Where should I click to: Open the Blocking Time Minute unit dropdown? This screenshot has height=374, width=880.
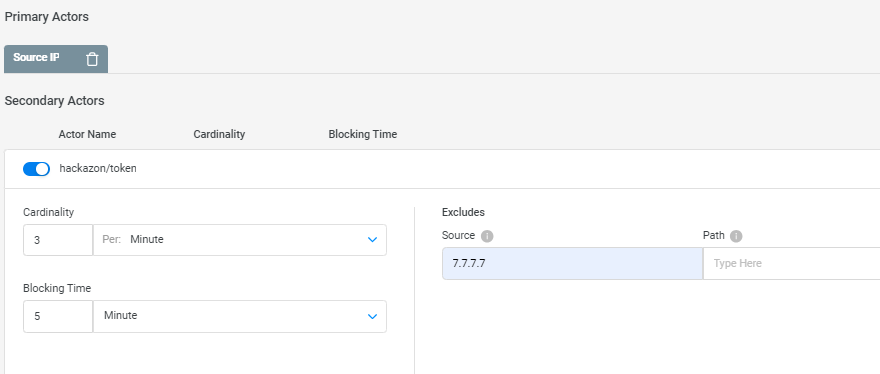(x=240, y=316)
